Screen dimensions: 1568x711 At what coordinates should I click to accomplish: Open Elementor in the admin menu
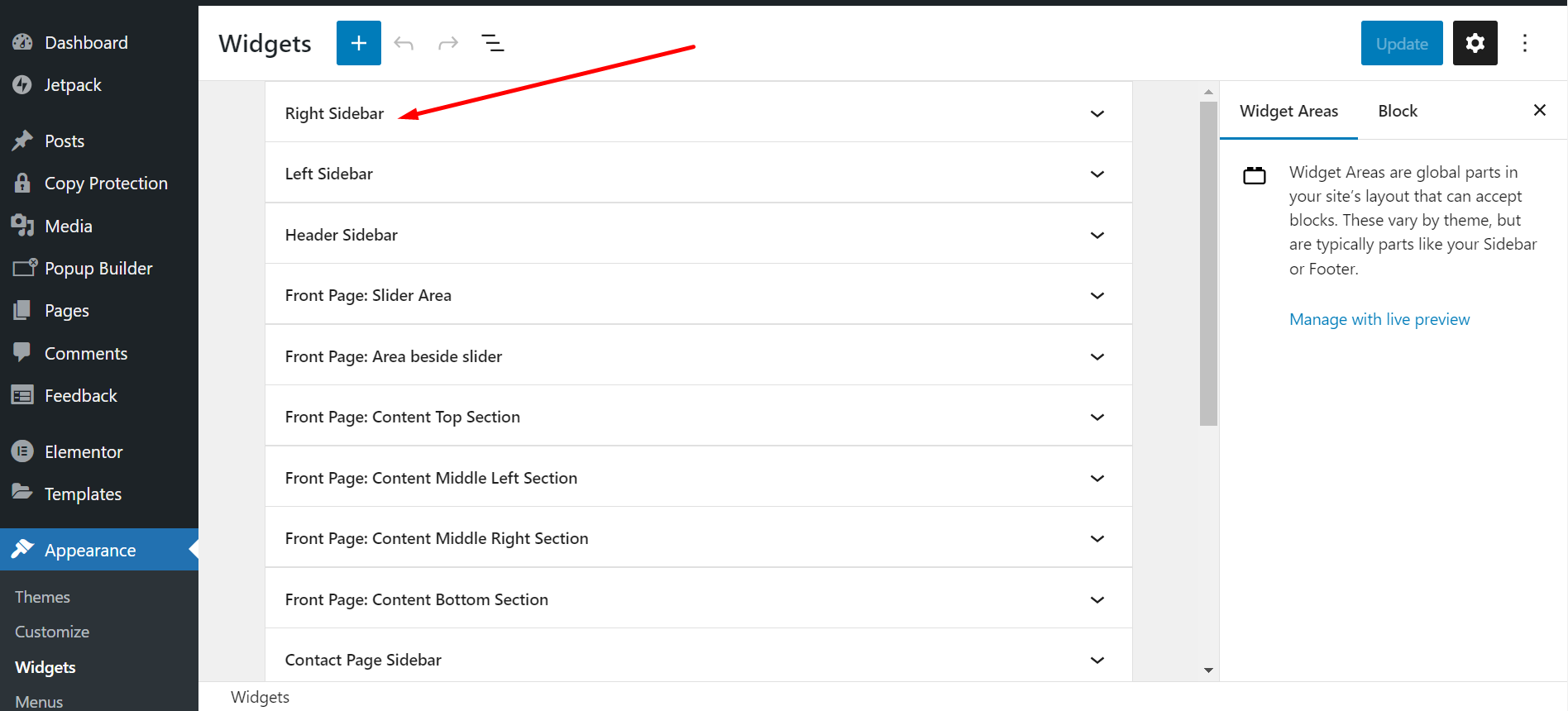tap(83, 452)
